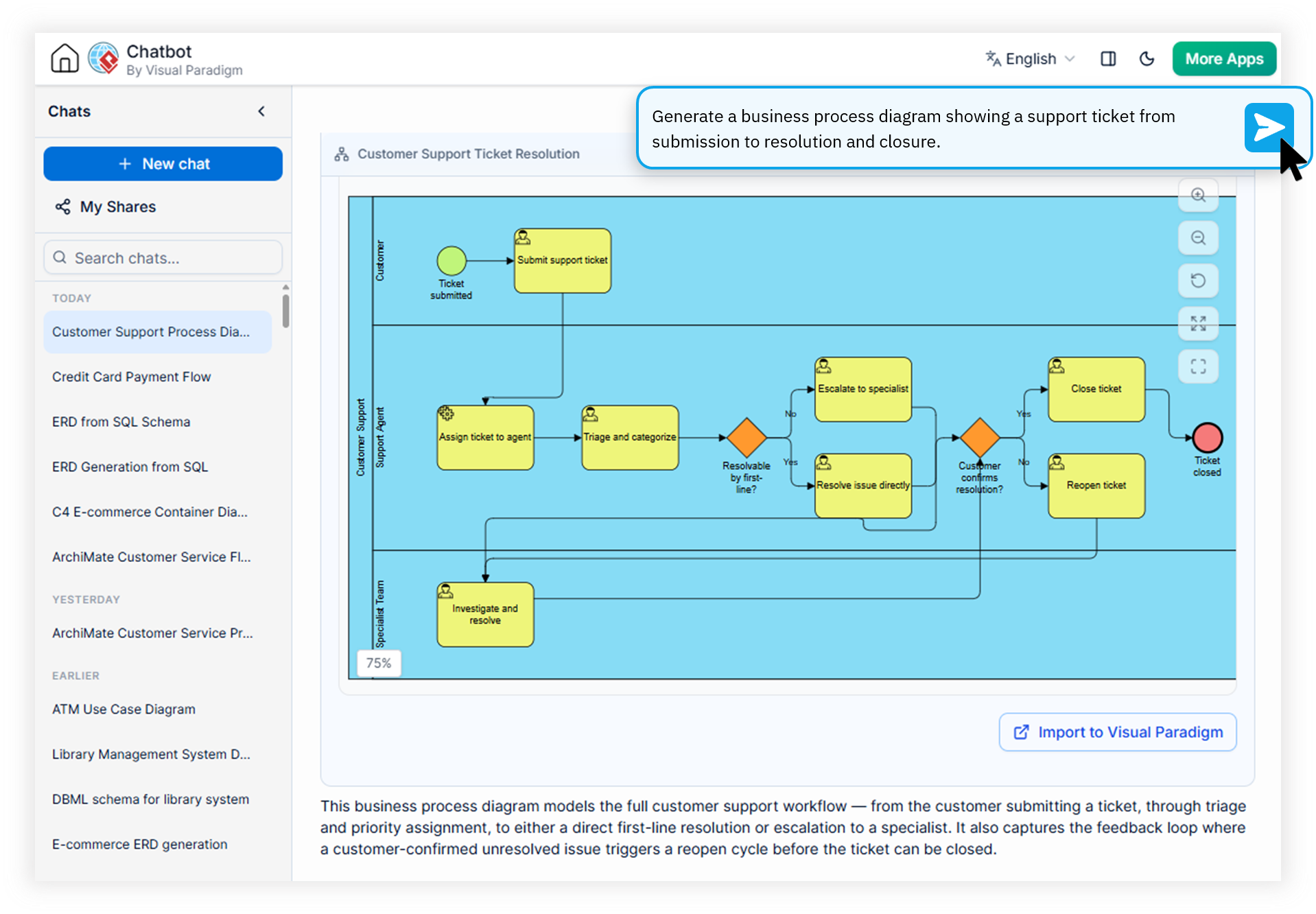Select the Customer confirms resolution gateway

[x=980, y=438]
